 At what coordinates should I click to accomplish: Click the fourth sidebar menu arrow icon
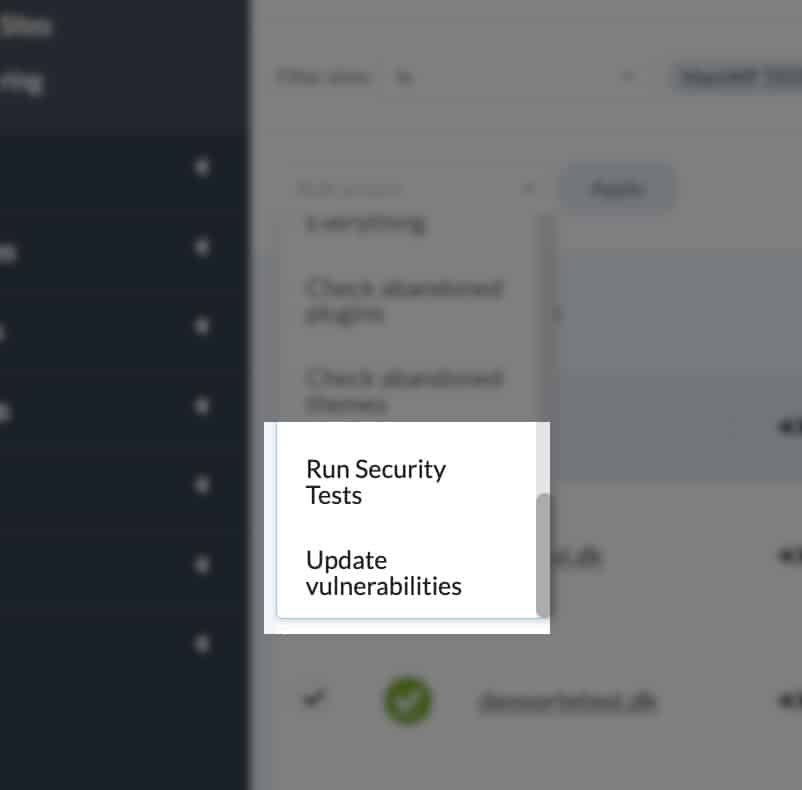[202, 406]
